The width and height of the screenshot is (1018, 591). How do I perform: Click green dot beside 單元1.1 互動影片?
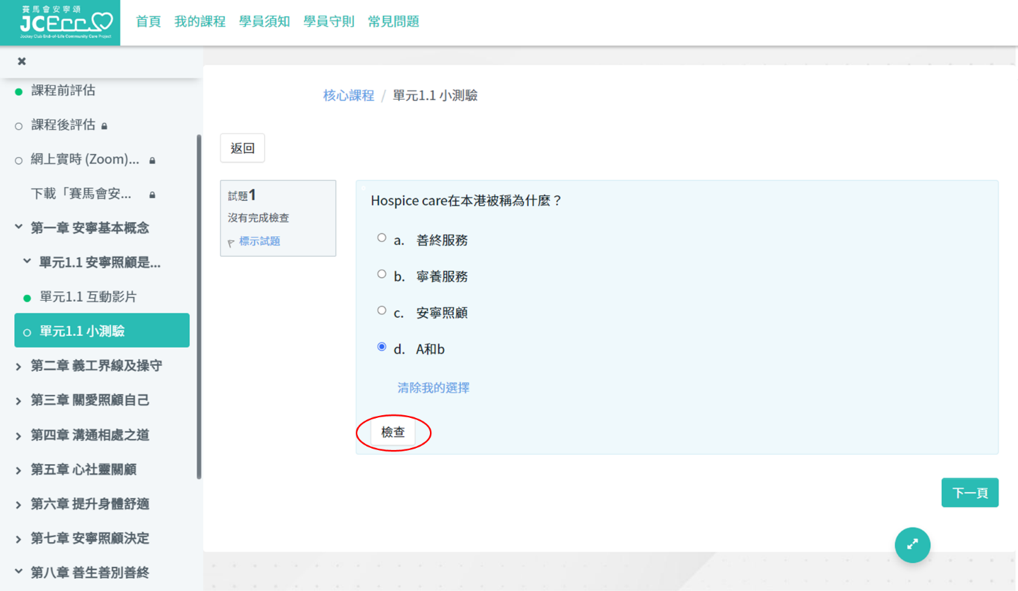coord(27,298)
